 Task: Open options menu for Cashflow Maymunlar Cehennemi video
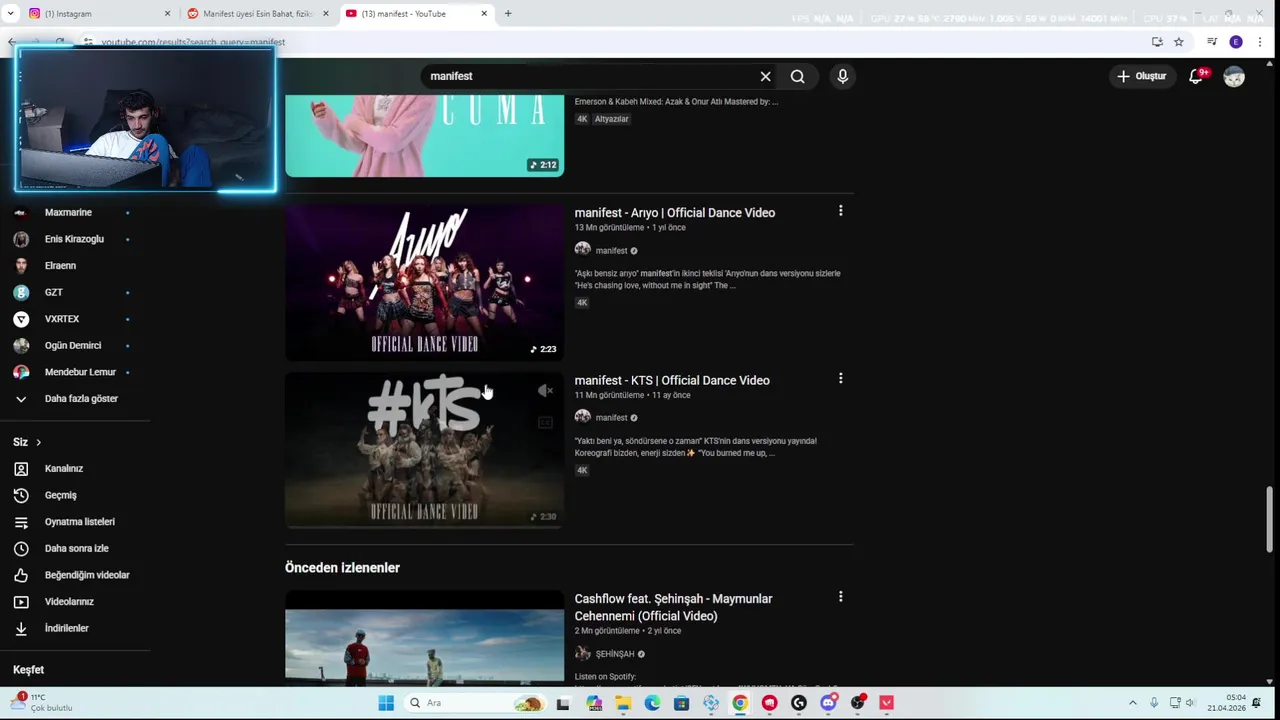840,597
